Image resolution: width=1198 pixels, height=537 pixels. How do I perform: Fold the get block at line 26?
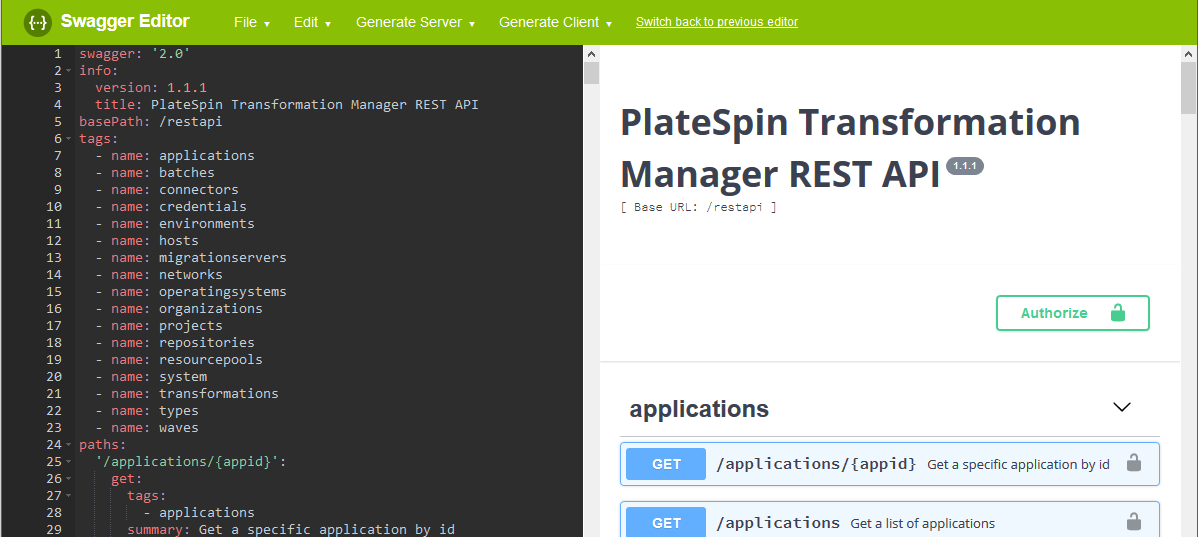[69, 479]
